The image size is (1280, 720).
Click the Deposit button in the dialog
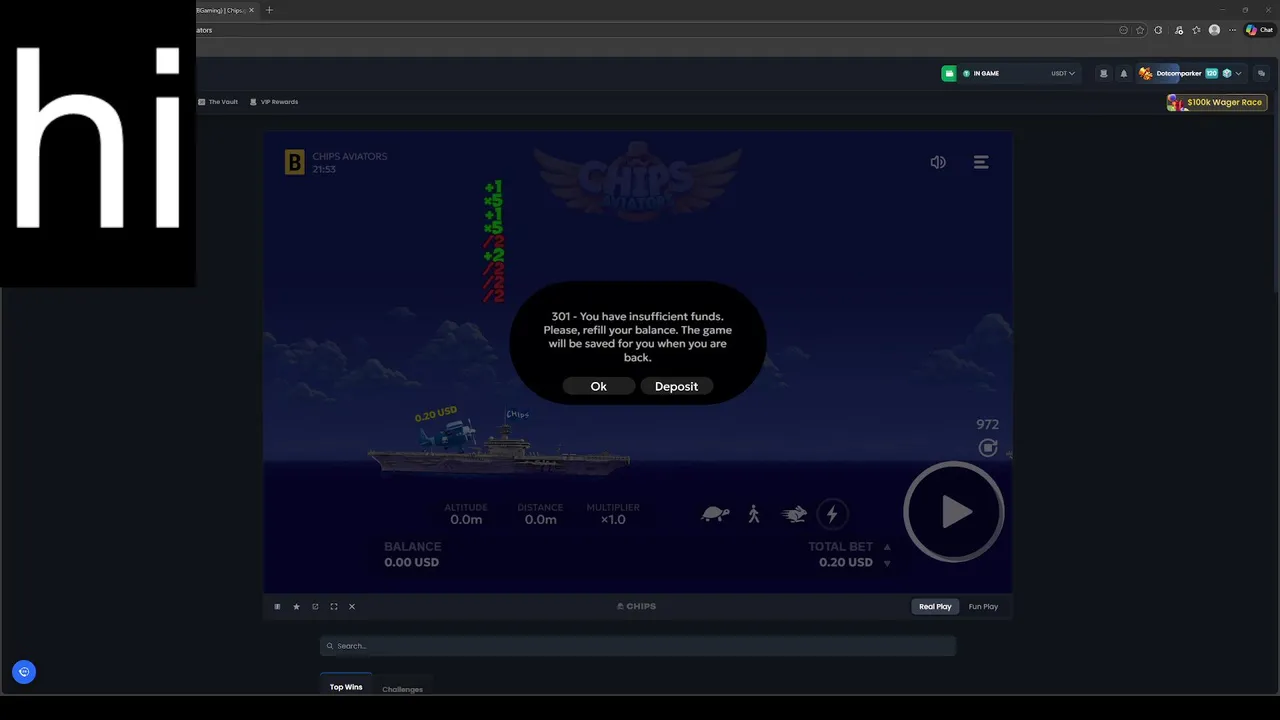(676, 386)
